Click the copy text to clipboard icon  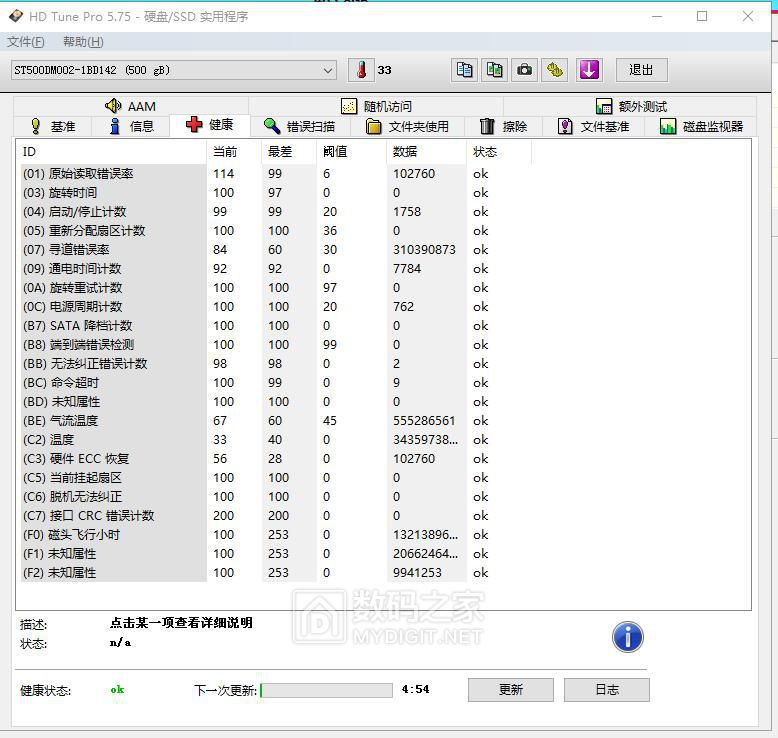click(464, 70)
